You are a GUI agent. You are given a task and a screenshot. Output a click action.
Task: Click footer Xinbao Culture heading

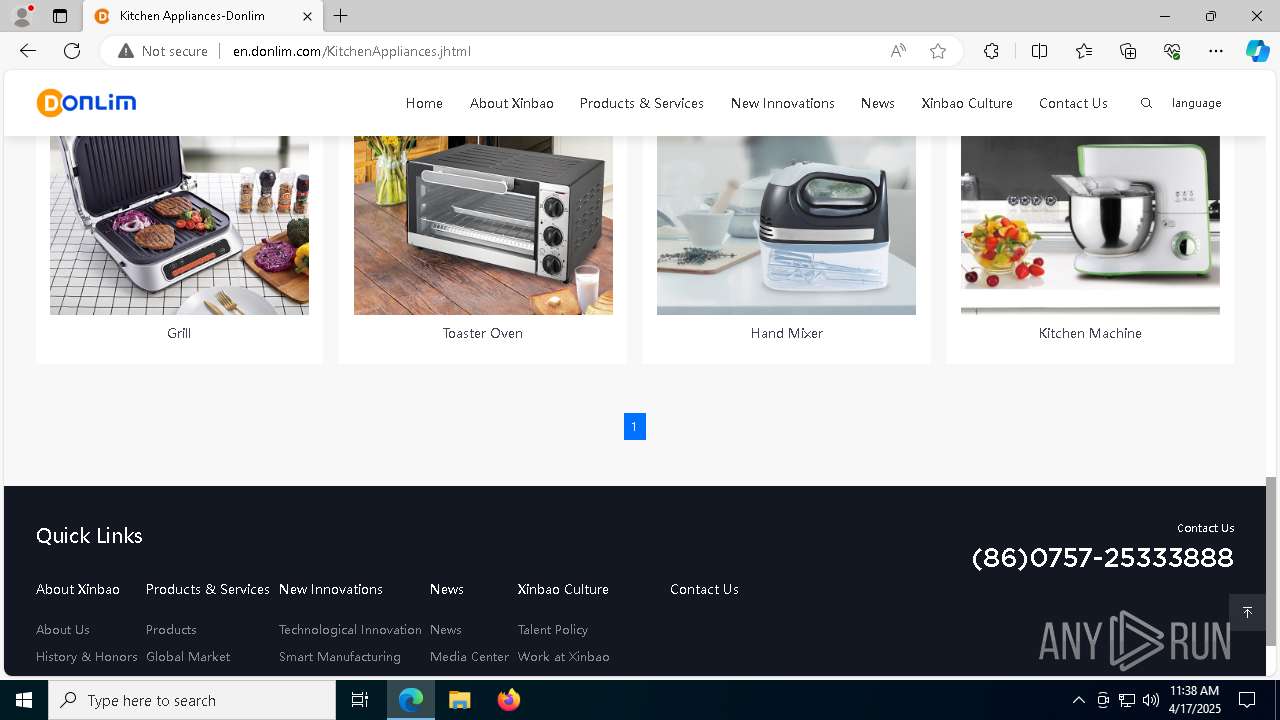click(x=563, y=589)
